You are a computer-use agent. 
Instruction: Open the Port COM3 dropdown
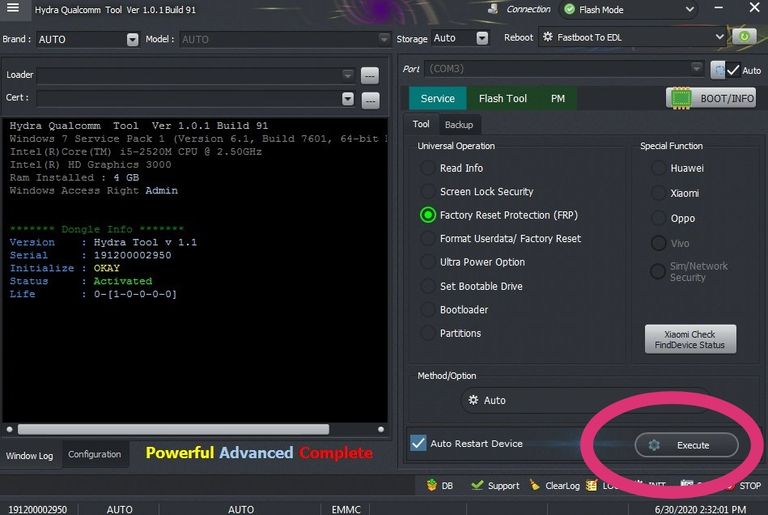pos(696,68)
